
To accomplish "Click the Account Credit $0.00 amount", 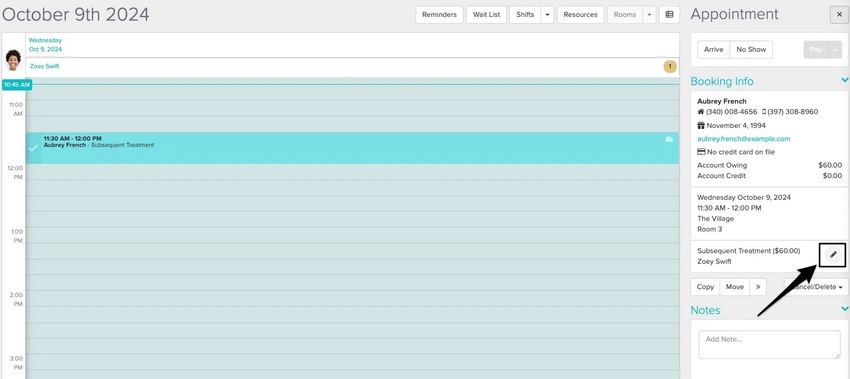I will (832, 176).
